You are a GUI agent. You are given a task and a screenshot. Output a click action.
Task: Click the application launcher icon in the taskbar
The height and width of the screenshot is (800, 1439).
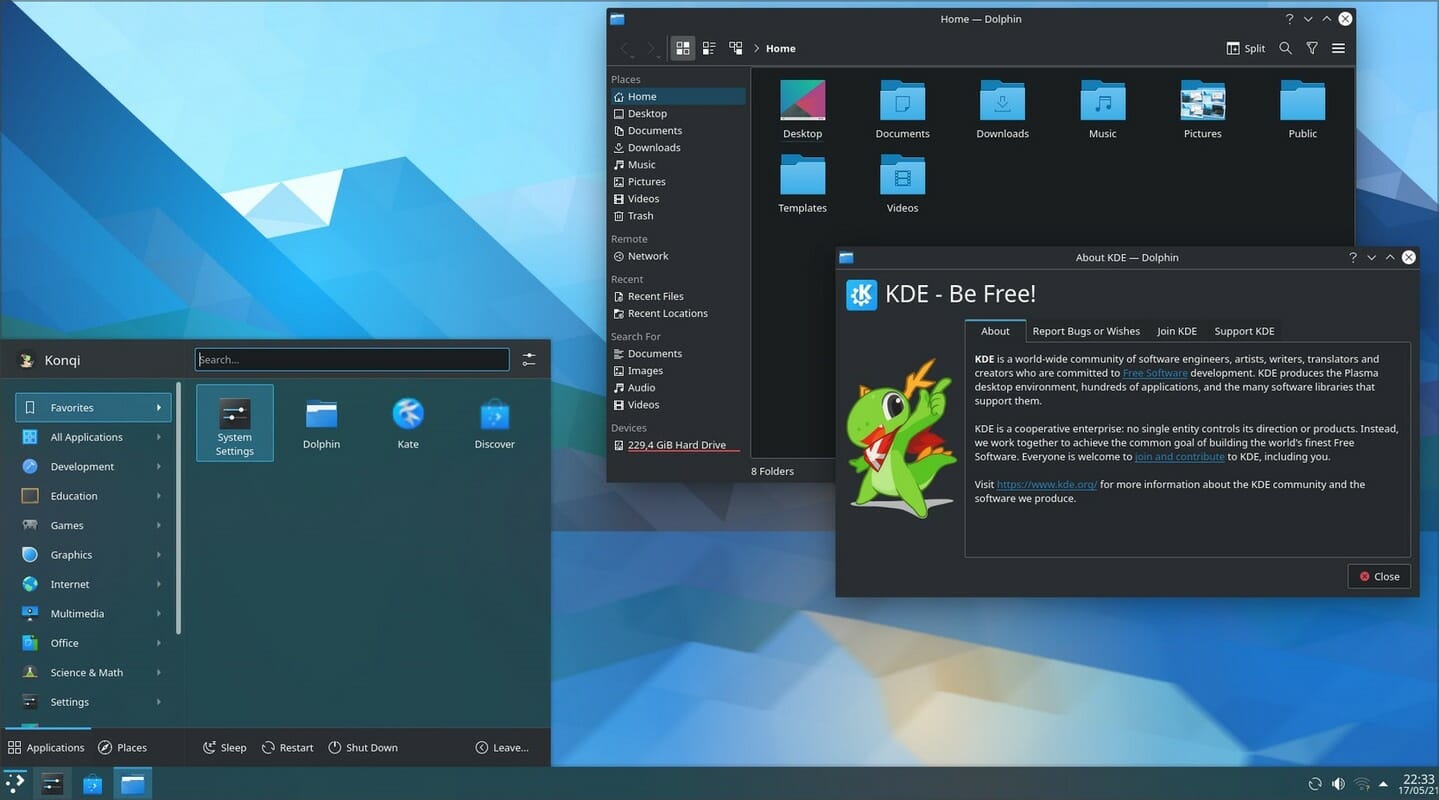[x=15, y=783]
